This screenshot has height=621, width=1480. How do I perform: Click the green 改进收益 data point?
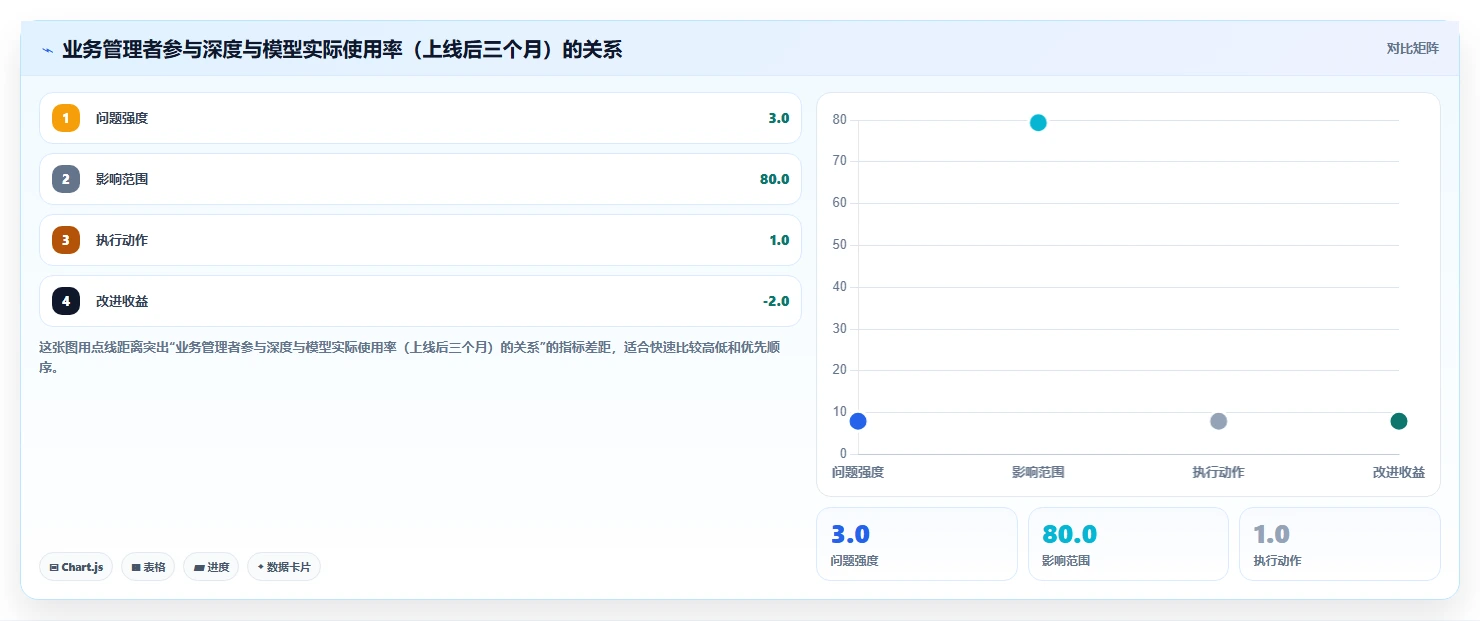pos(1399,421)
